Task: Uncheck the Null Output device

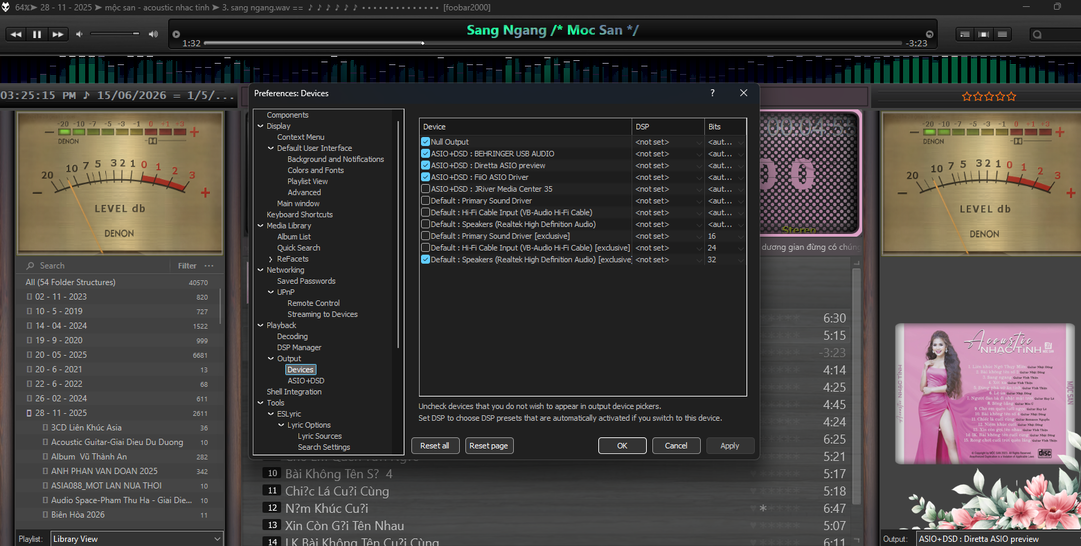Action: tap(425, 141)
